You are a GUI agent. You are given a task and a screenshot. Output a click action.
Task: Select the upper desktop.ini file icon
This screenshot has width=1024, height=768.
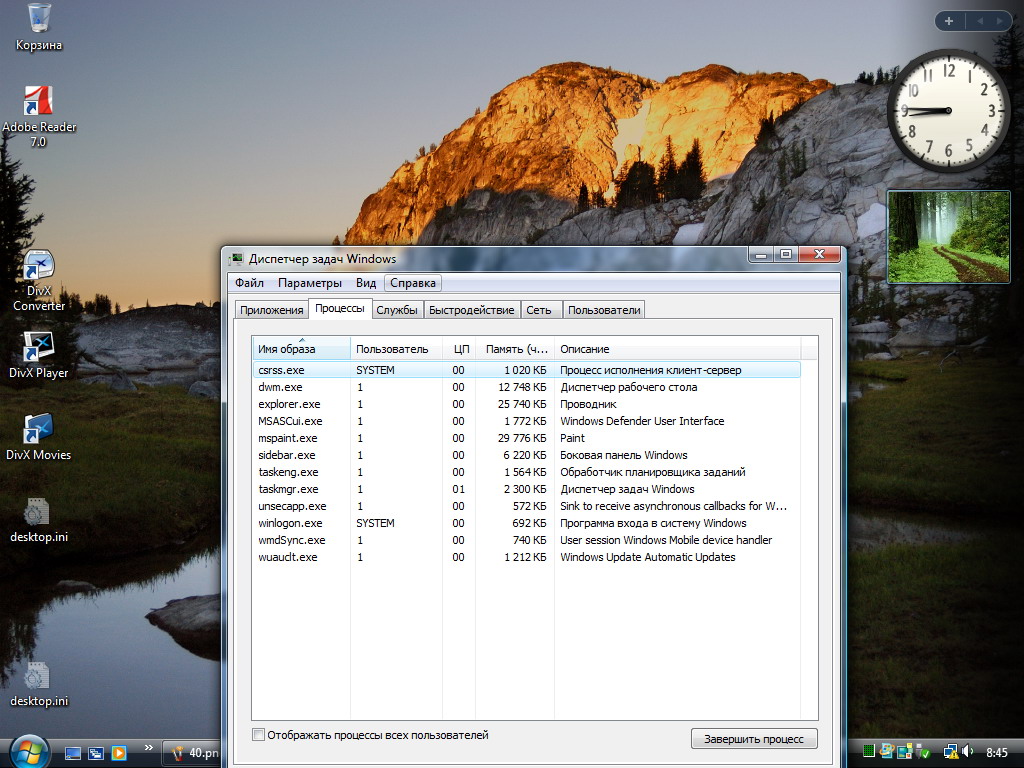coord(39,520)
